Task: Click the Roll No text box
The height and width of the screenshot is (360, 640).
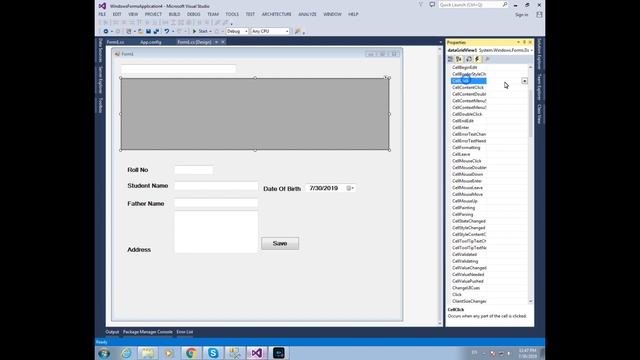Action: pyautogui.click(x=193, y=170)
